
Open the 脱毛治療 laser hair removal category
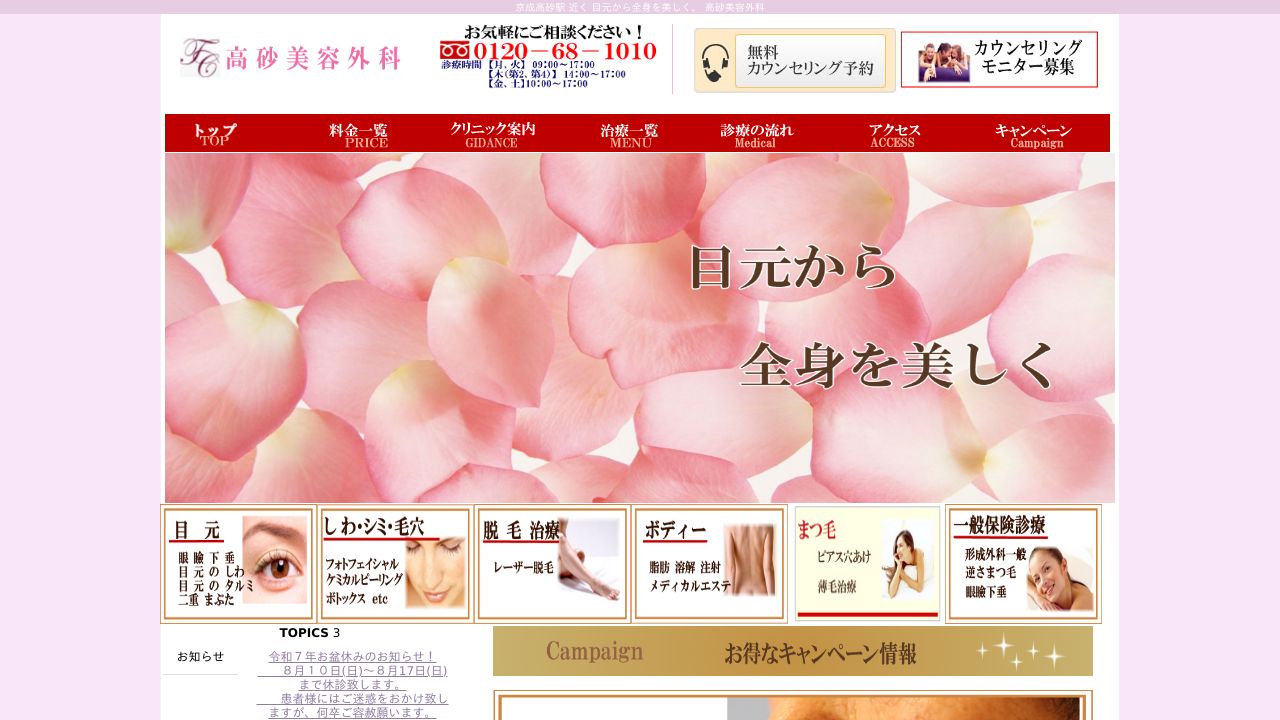(x=552, y=563)
